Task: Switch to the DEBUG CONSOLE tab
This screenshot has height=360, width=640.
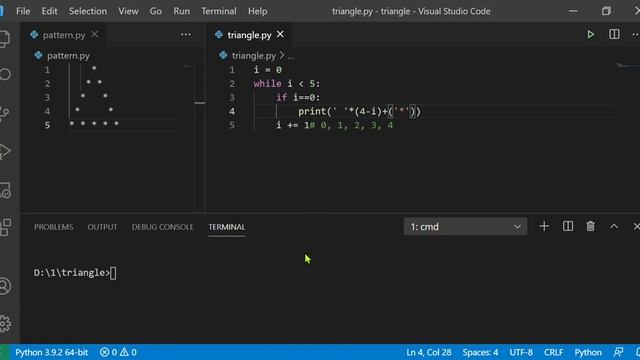Action: click(x=162, y=227)
